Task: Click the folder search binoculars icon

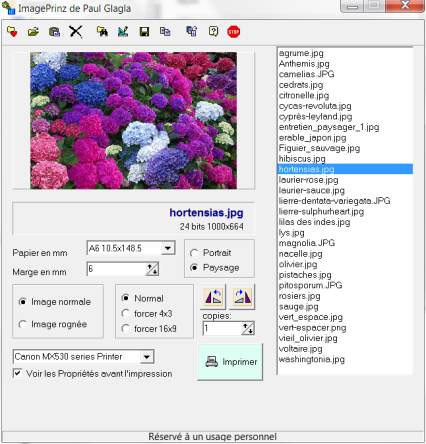Action: click(102, 32)
